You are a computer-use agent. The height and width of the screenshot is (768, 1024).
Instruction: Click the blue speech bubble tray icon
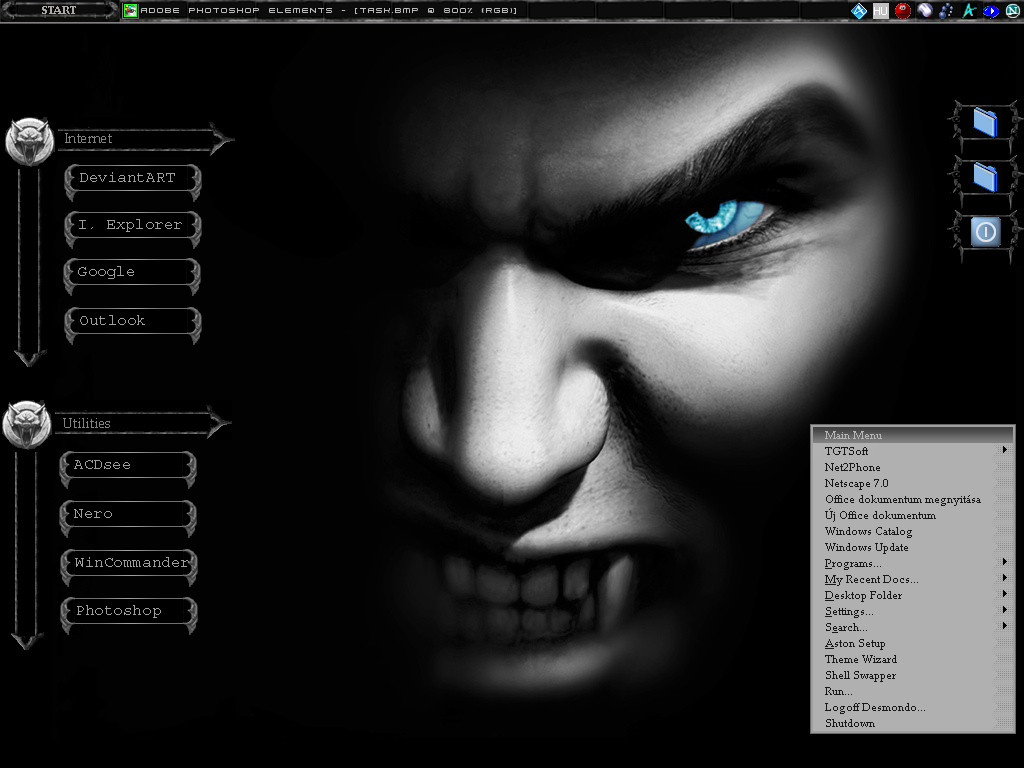pos(991,11)
